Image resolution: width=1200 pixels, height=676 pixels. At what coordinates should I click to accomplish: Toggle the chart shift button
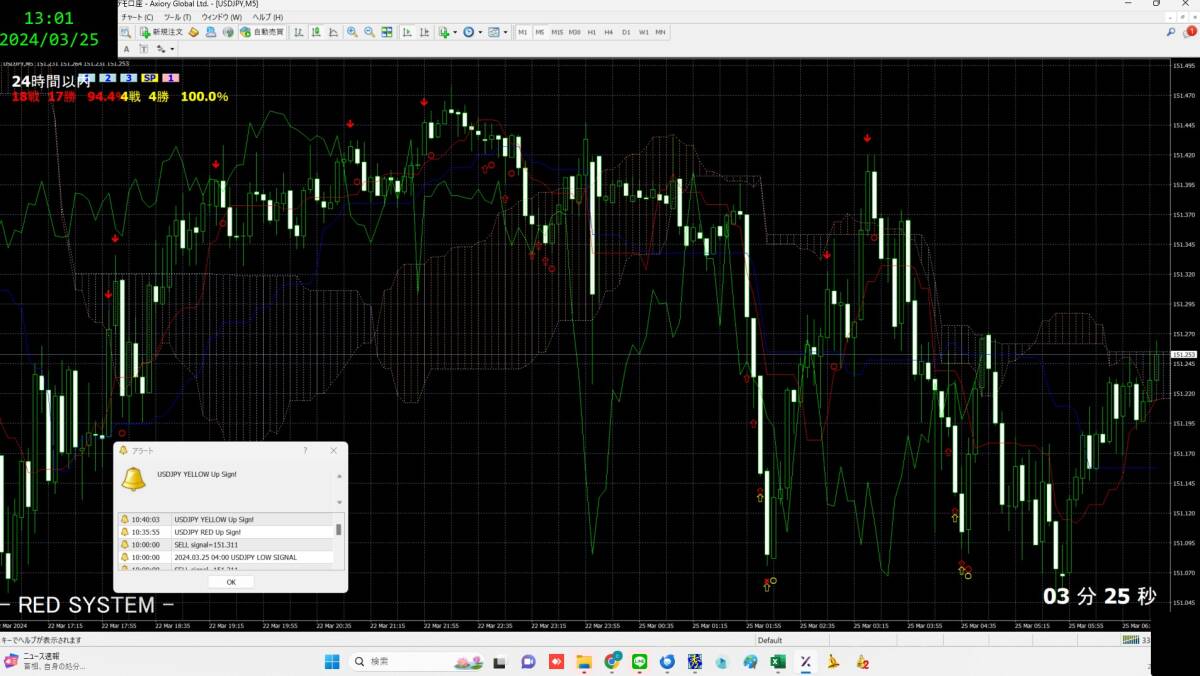click(424, 32)
